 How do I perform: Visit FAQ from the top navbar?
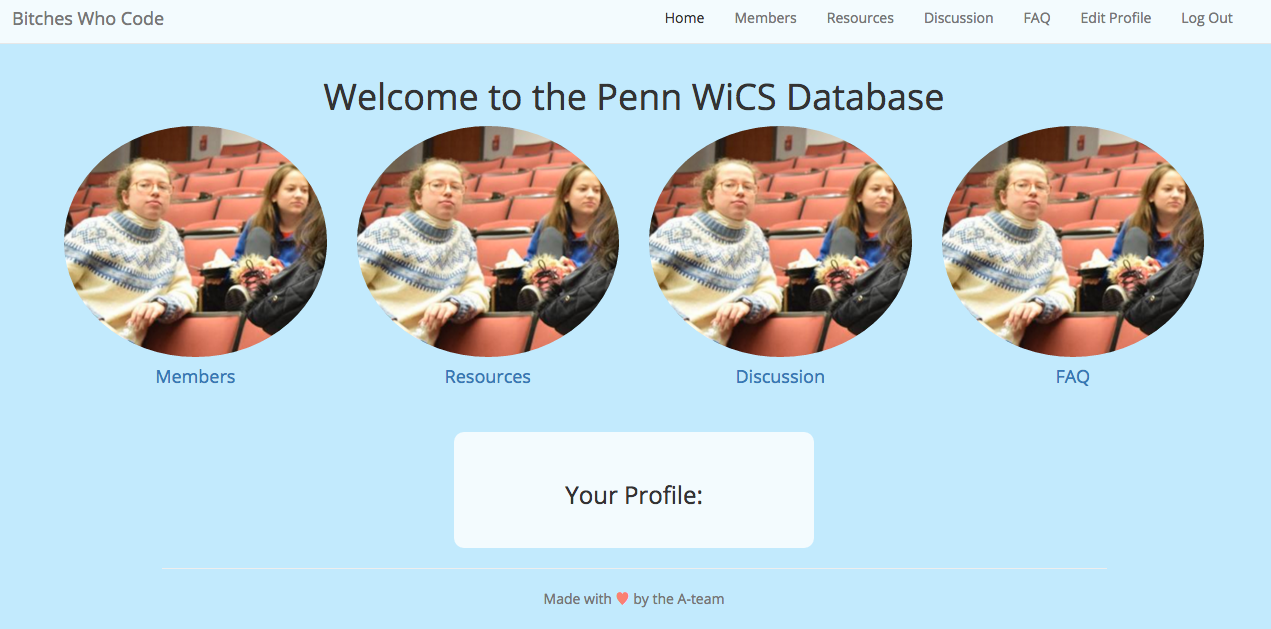tap(1037, 18)
